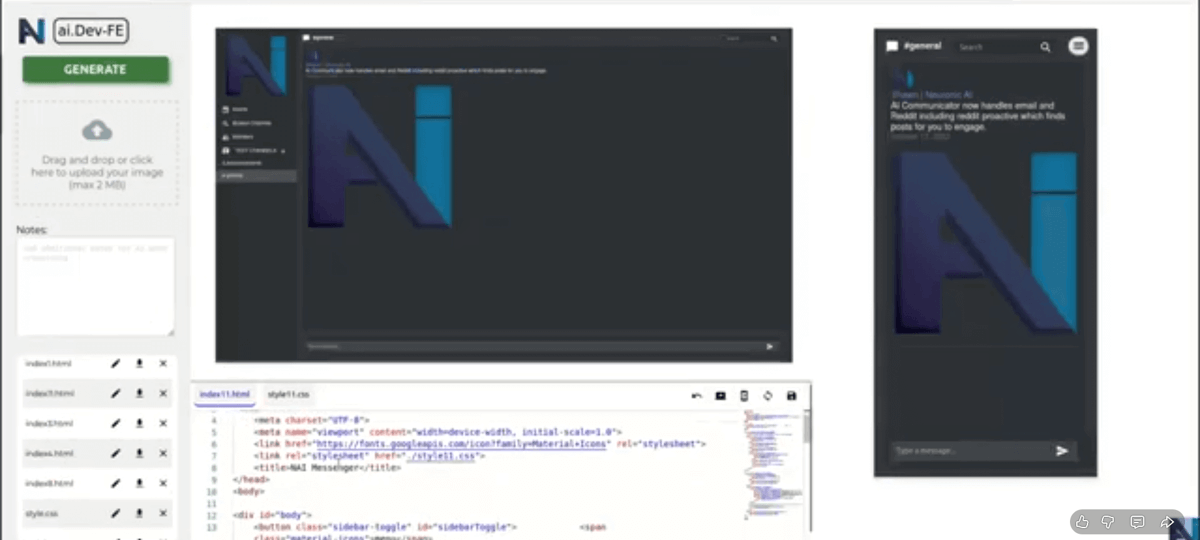Screen dimensions: 1200x540
Task: Click the green GENERATE button
Action: coord(96,70)
